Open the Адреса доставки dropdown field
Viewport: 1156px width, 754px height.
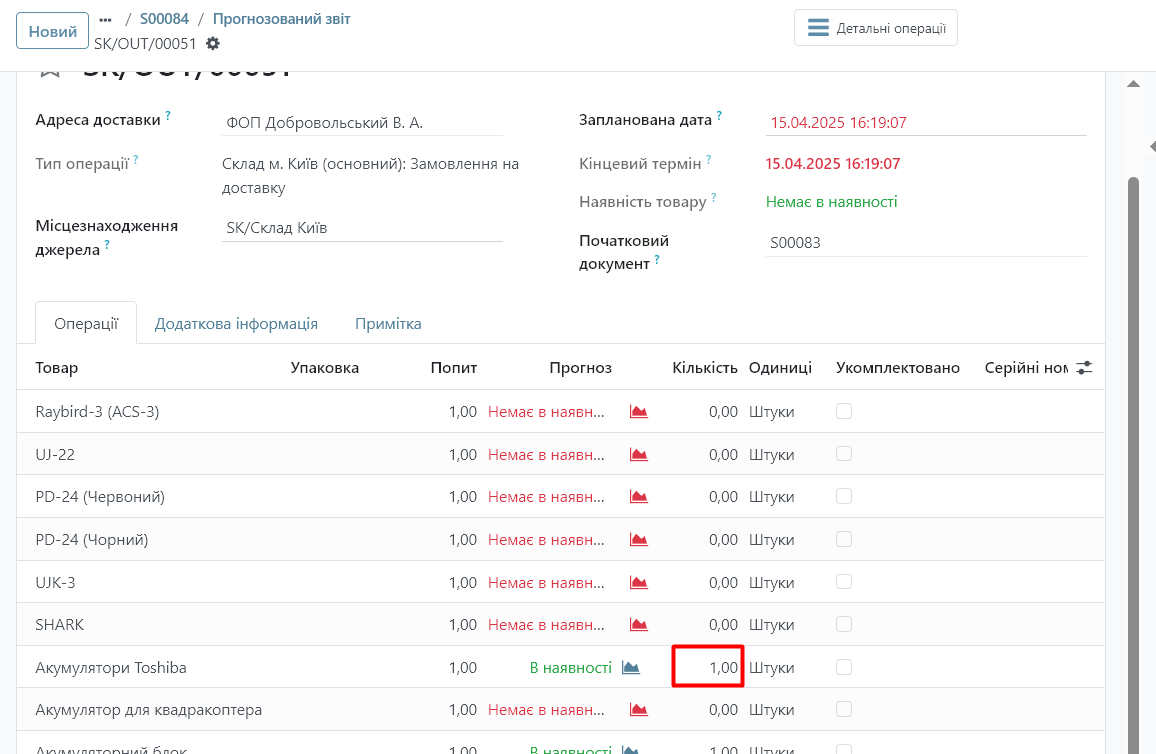(x=361, y=123)
